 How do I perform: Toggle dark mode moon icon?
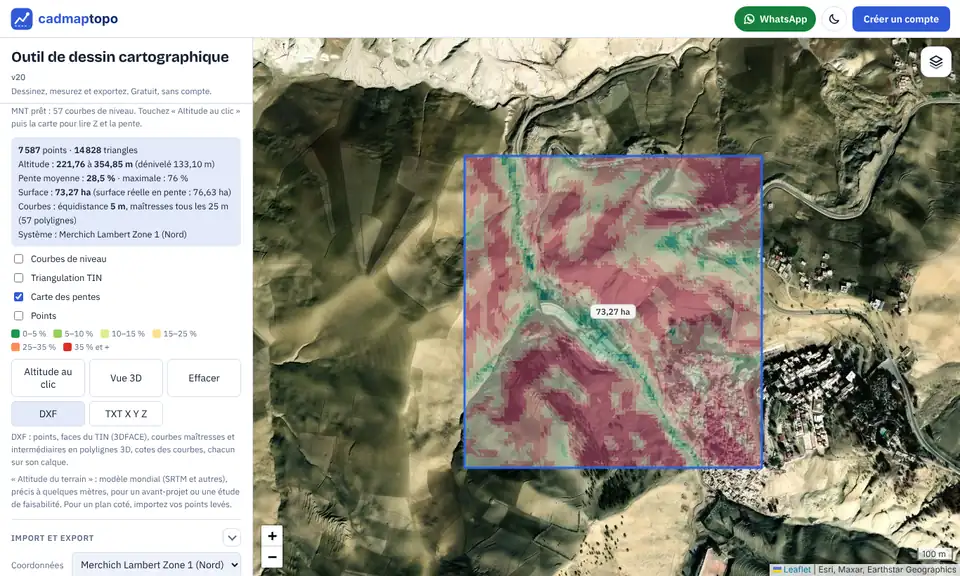(x=834, y=19)
